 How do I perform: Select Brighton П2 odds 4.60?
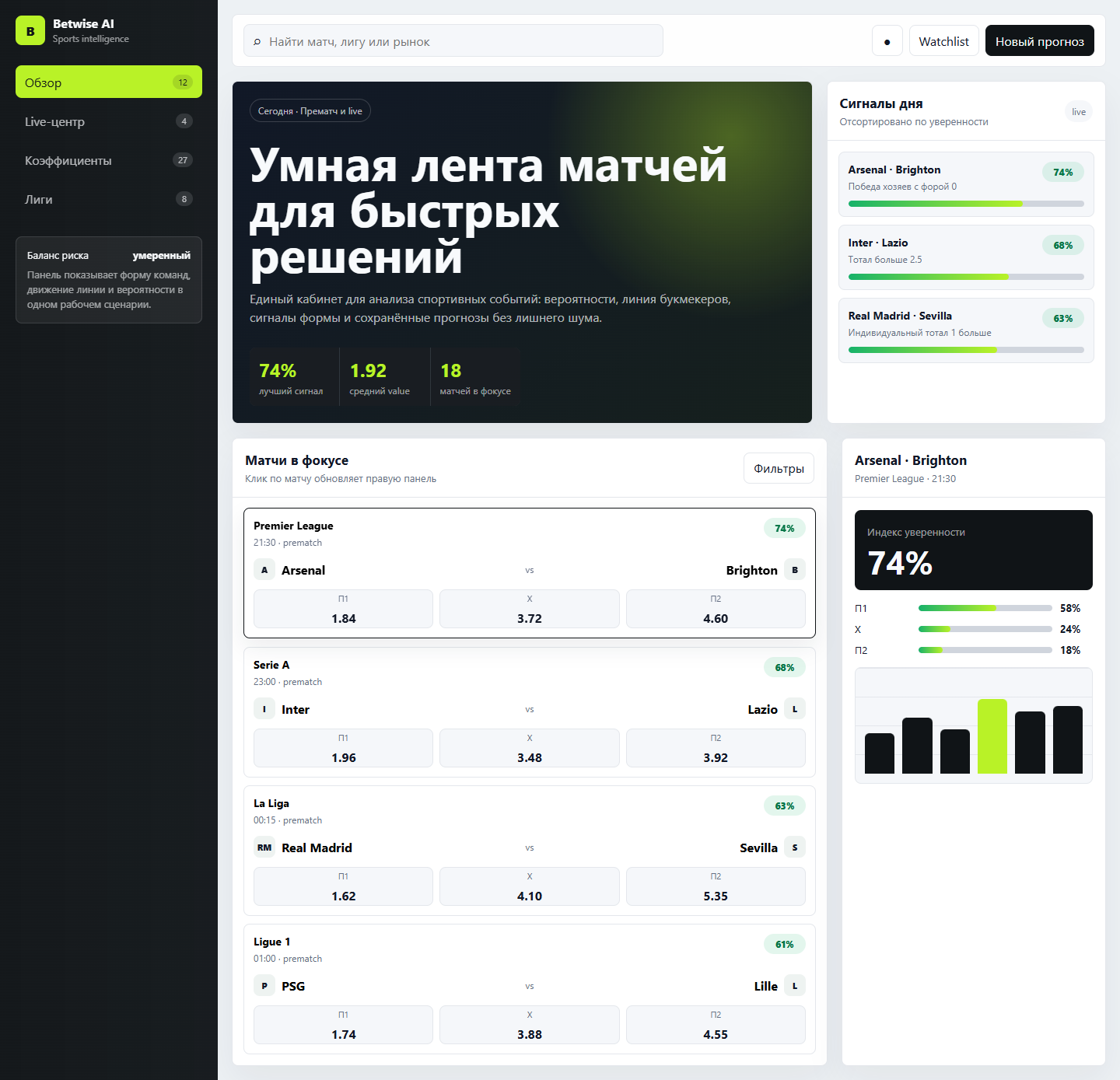click(716, 609)
